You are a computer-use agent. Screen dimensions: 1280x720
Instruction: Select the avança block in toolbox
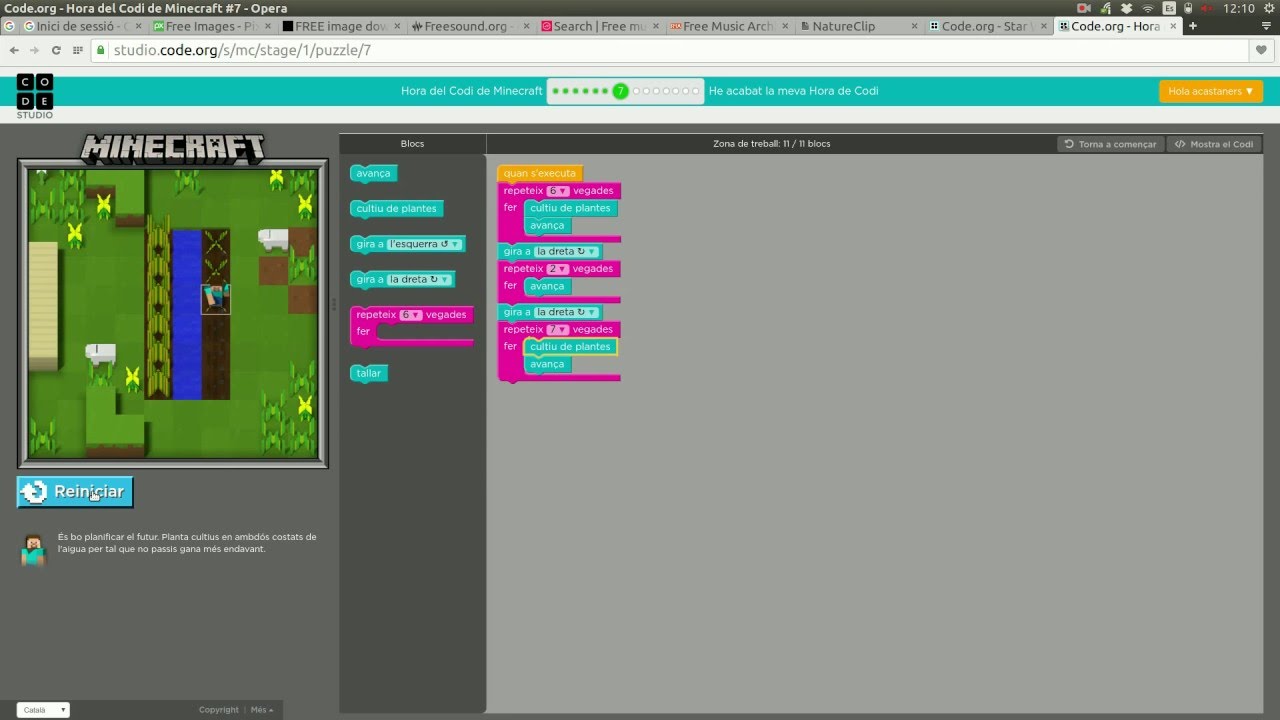coord(373,173)
